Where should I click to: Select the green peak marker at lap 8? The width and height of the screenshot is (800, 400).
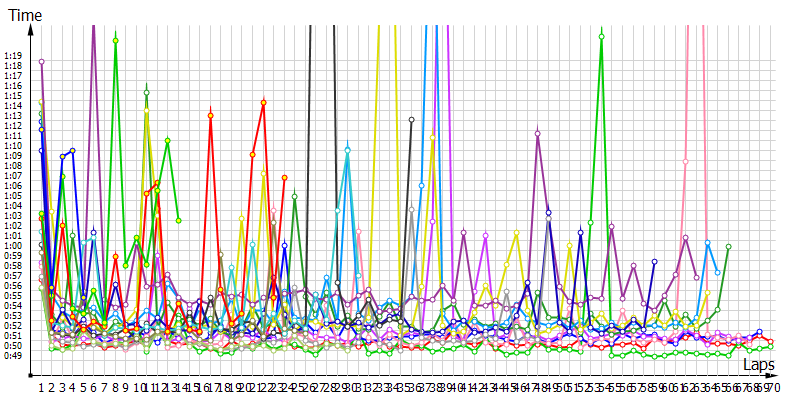(x=116, y=41)
